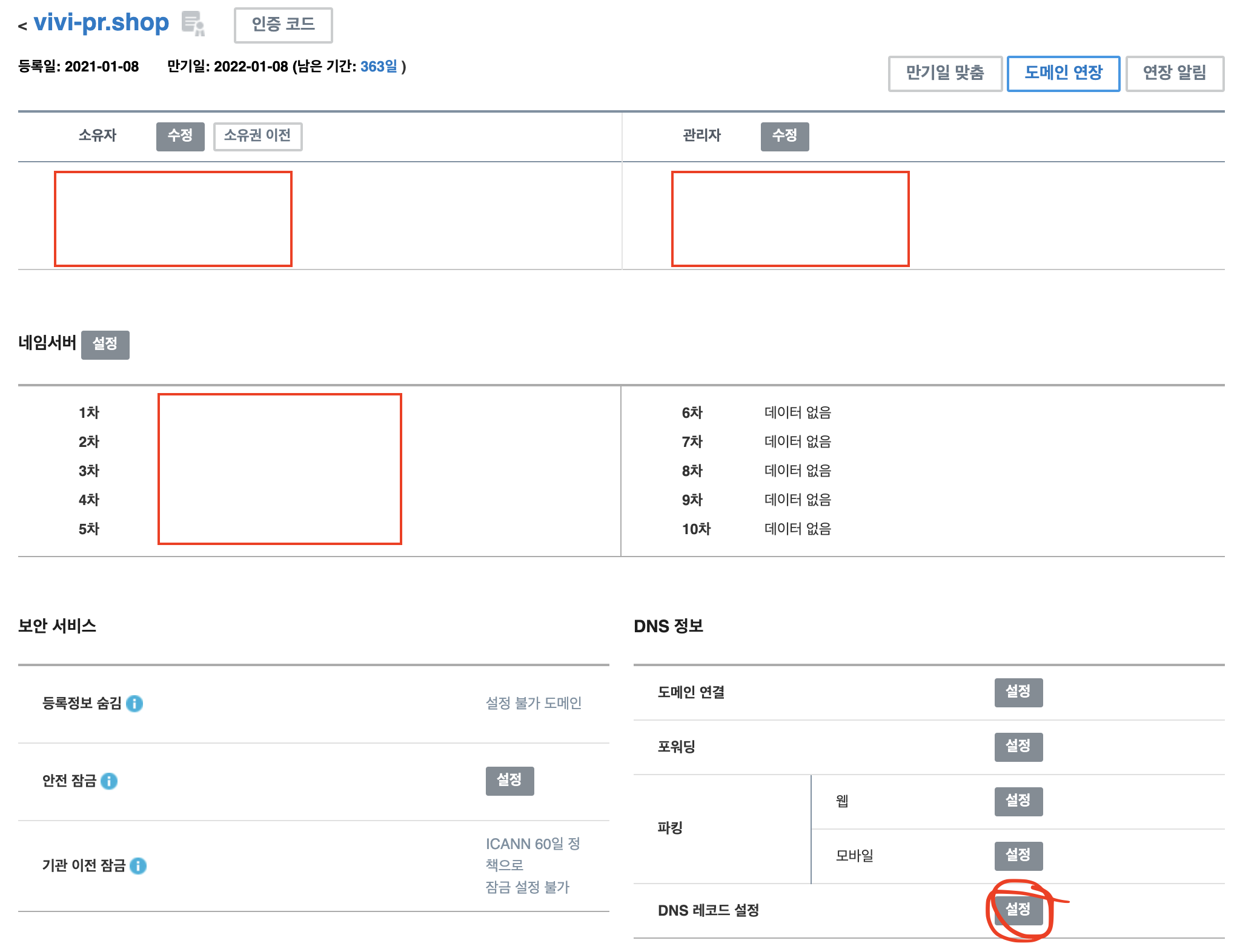Click 설정 for 파킹 웹
The height and width of the screenshot is (952, 1237).
[1018, 801]
